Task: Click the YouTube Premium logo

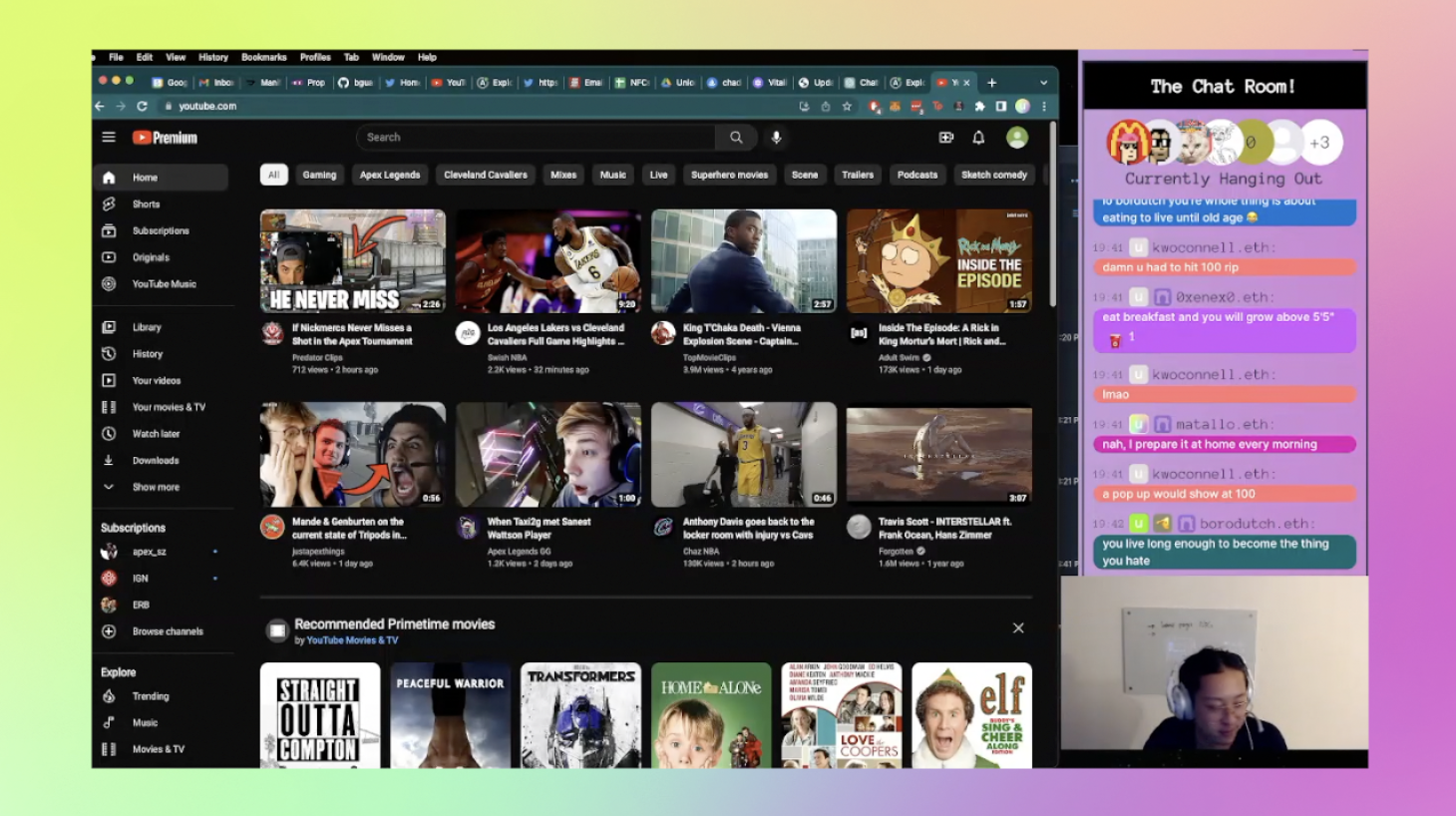Action: click(166, 138)
